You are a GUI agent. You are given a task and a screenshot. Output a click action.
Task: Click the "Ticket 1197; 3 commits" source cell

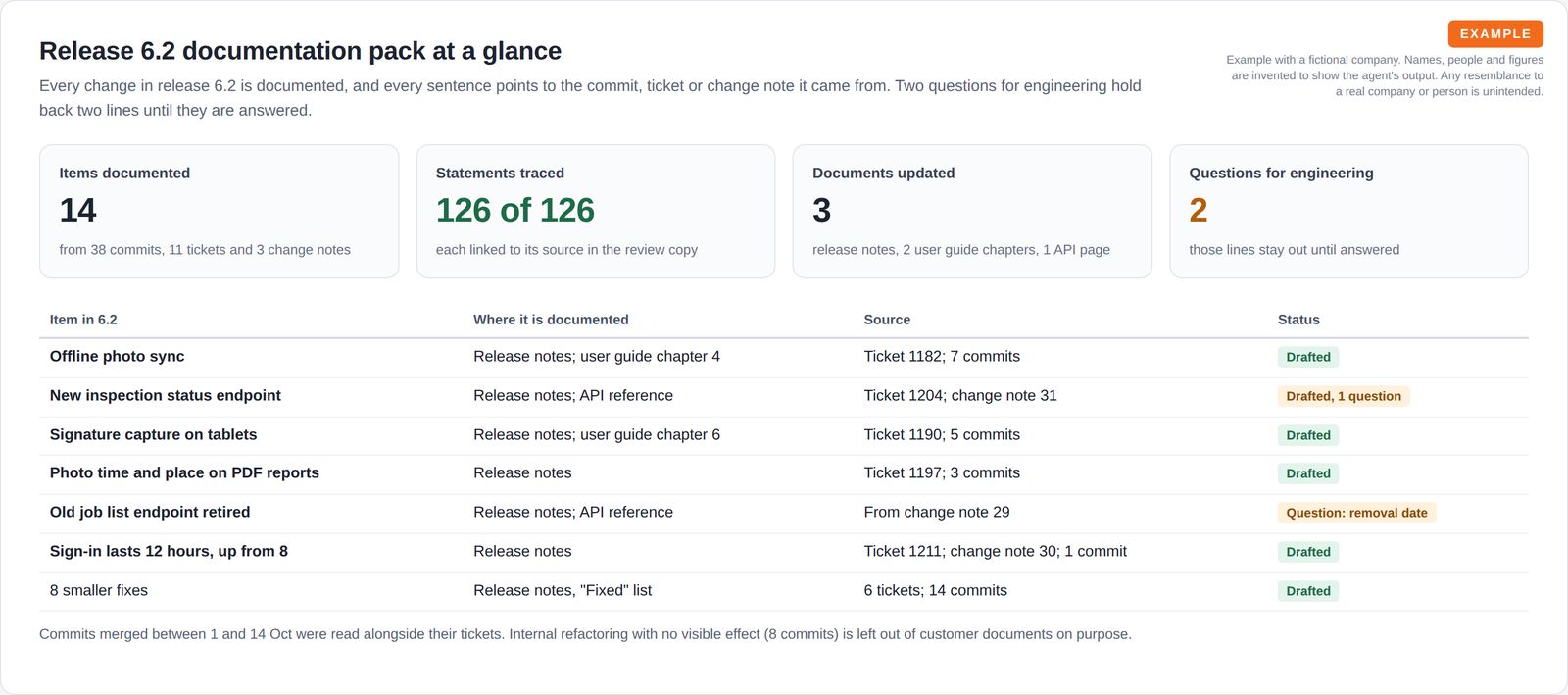point(942,473)
